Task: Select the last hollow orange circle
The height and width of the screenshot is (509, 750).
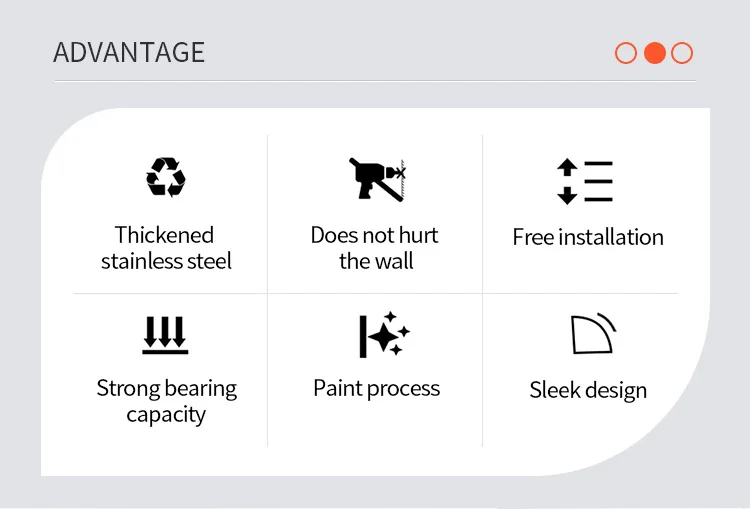Action: tap(682, 53)
